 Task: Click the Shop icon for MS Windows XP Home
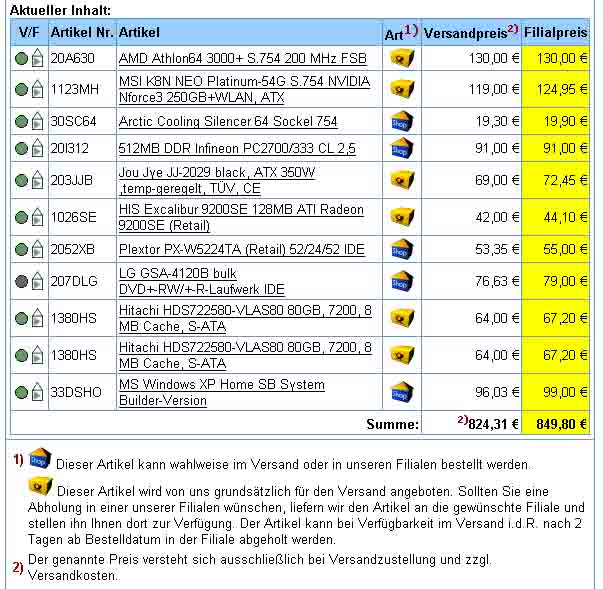401,392
